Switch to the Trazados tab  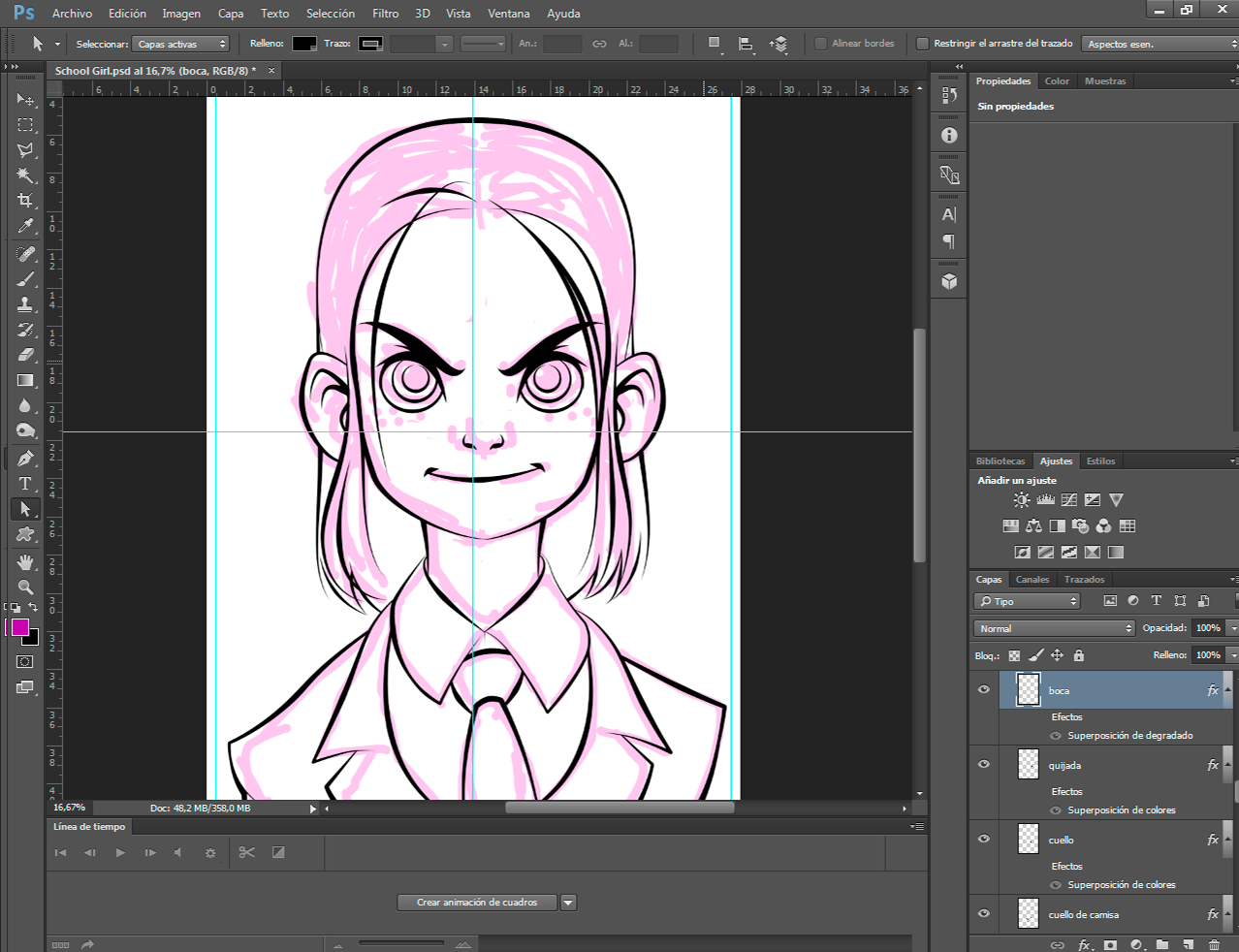coord(1084,580)
